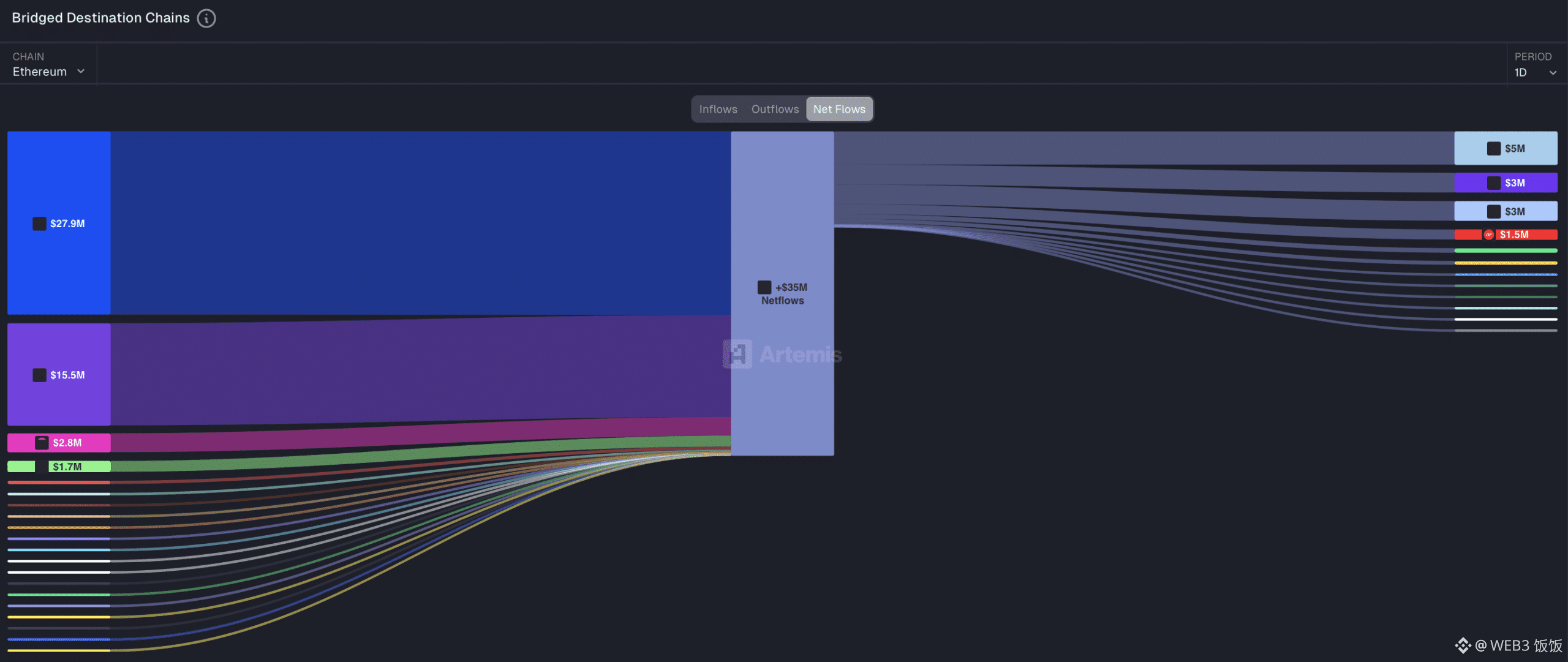Switch view to Outflows

click(775, 109)
